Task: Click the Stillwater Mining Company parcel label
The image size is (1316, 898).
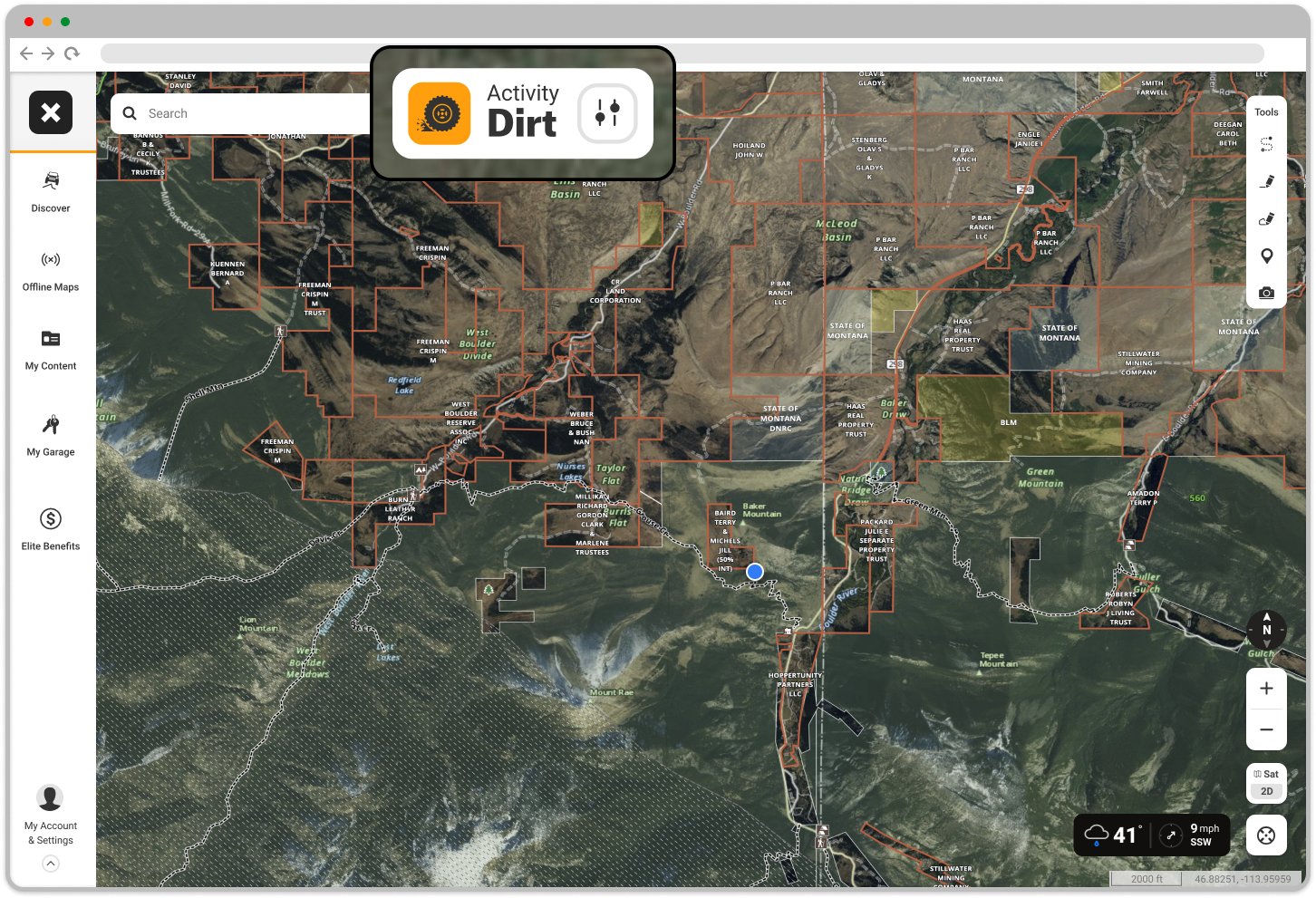Action: coord(1138,363)
